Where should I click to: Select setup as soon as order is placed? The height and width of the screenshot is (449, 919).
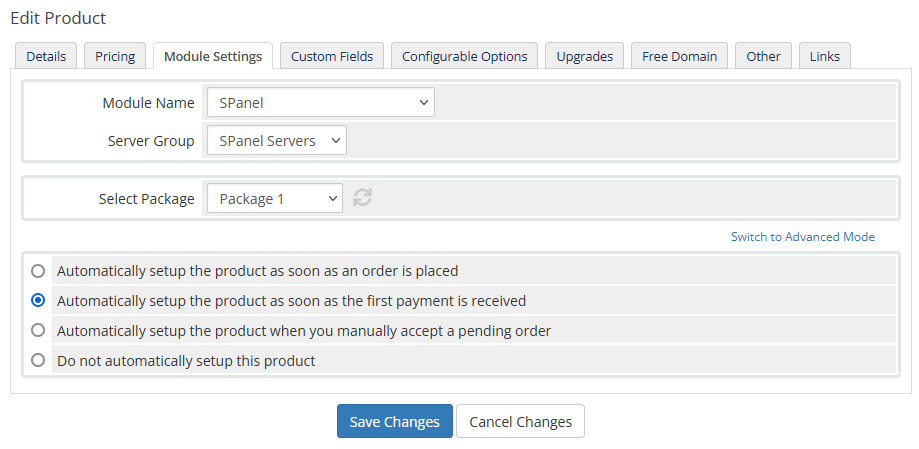click(38, 271)
